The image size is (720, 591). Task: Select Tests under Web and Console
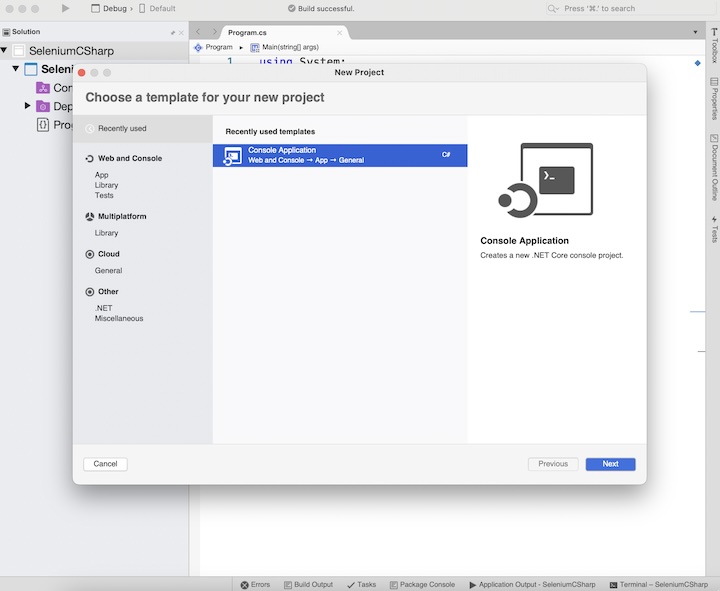[104, 195]
